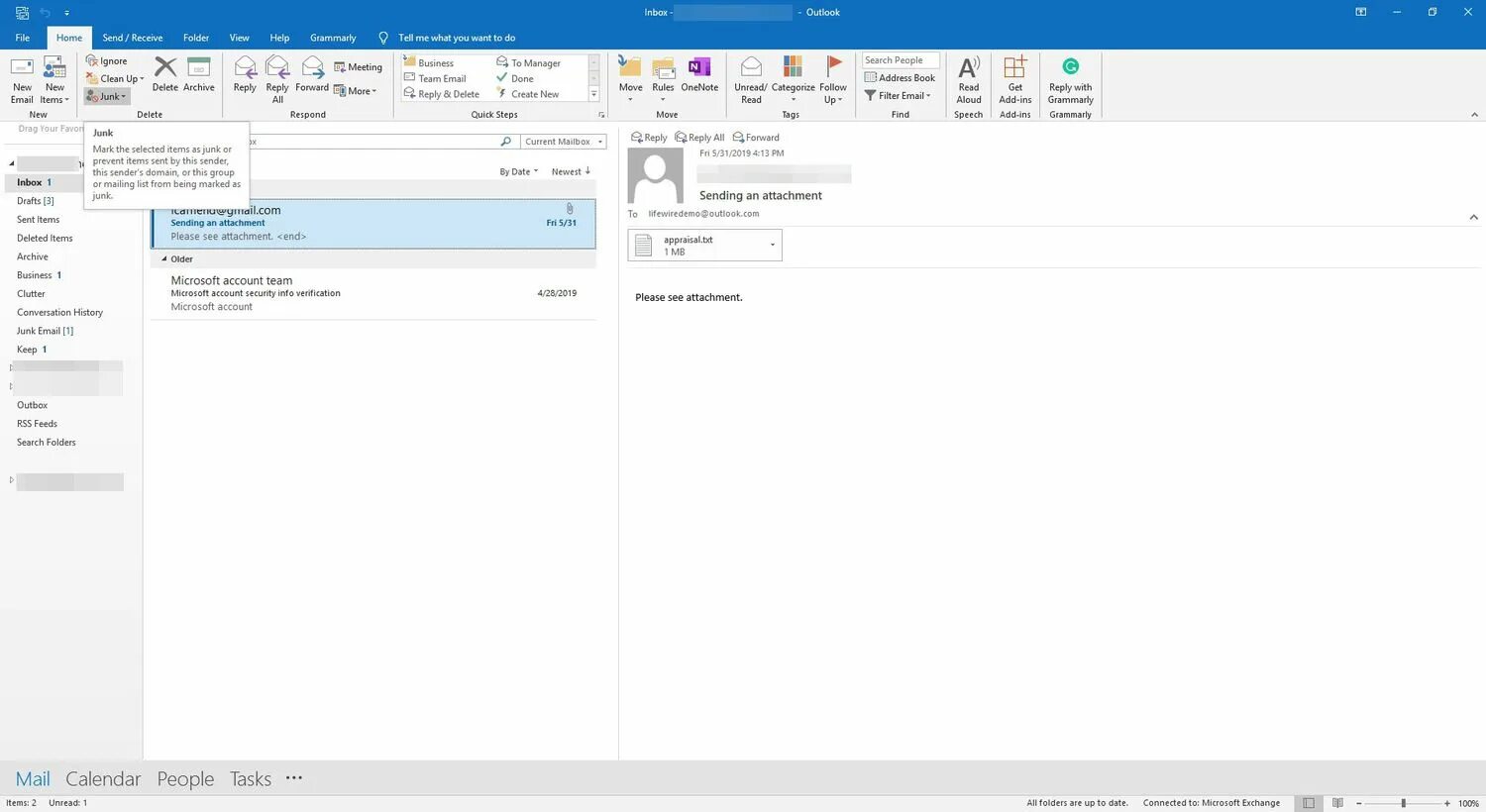This screenshot has height=812, width=1486.
Task: Toggle Unread/Read status
Action: 751,80
